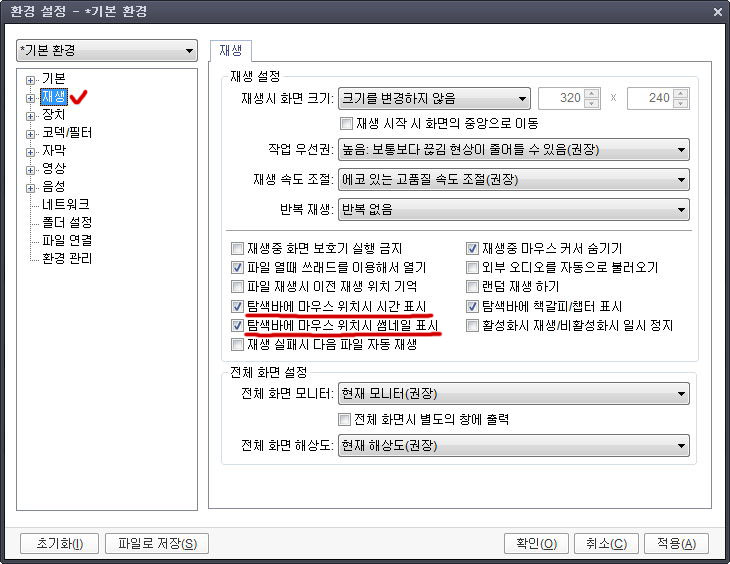Viewport: 730px width, 564px height.
Task: Select 자막 in settings tree
Action: click(54, 150)
